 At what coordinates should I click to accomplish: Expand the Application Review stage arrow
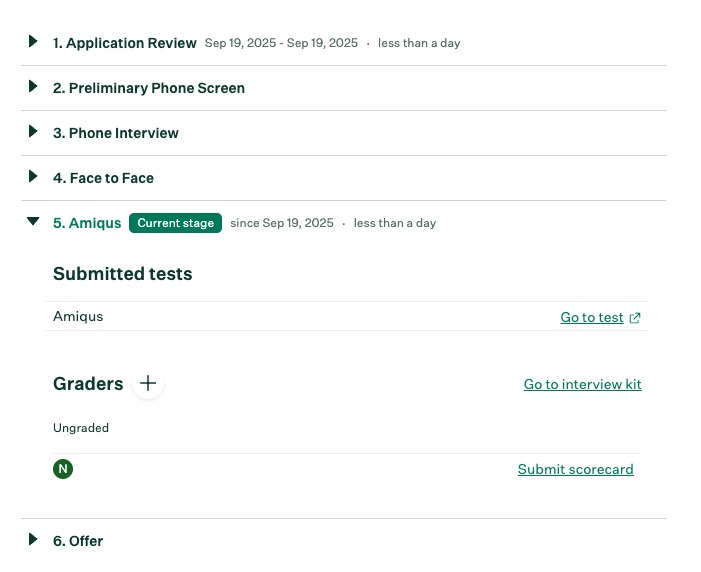[33, 42]
